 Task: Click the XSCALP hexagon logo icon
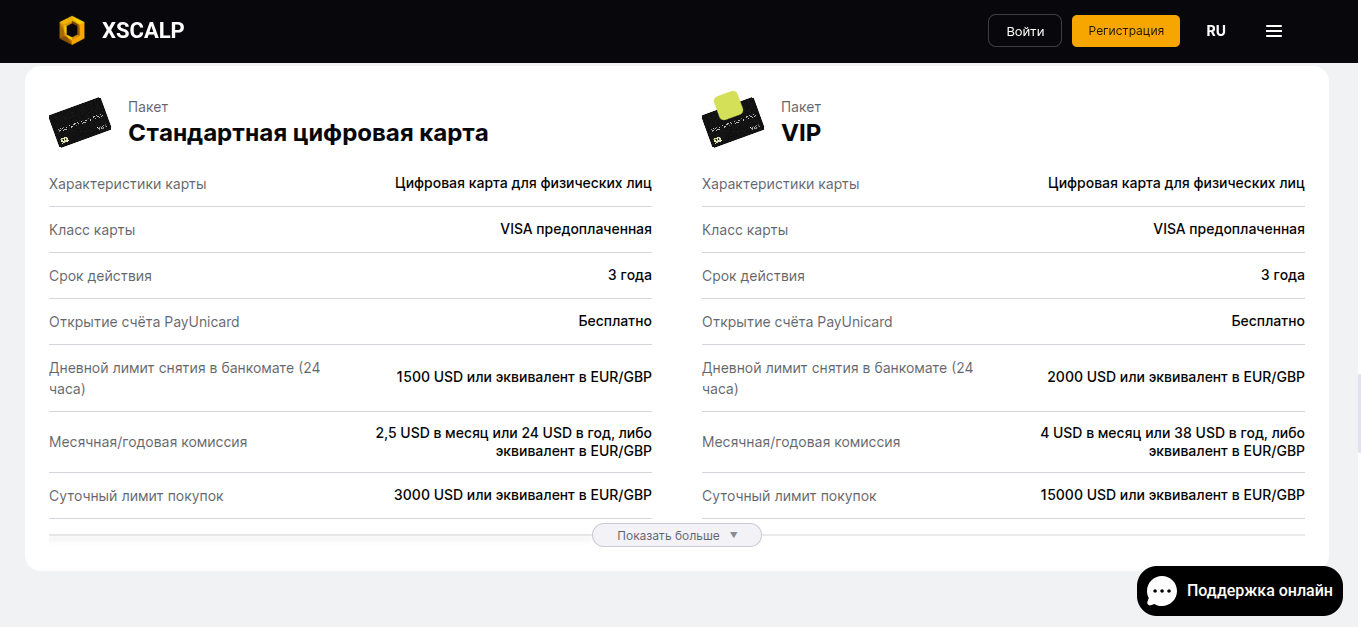(72, 31)
